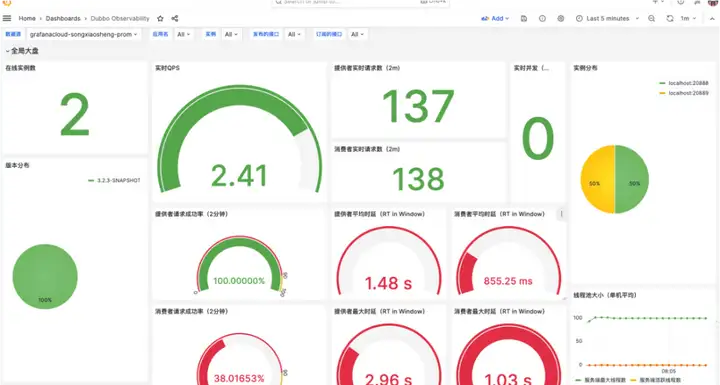Save dashboard using the disk icon

(524, 18)
